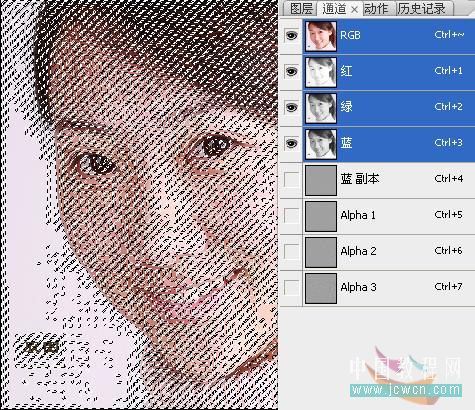Select the 红 channel name
Screen dimensions: 475x410
coord(346,71)
